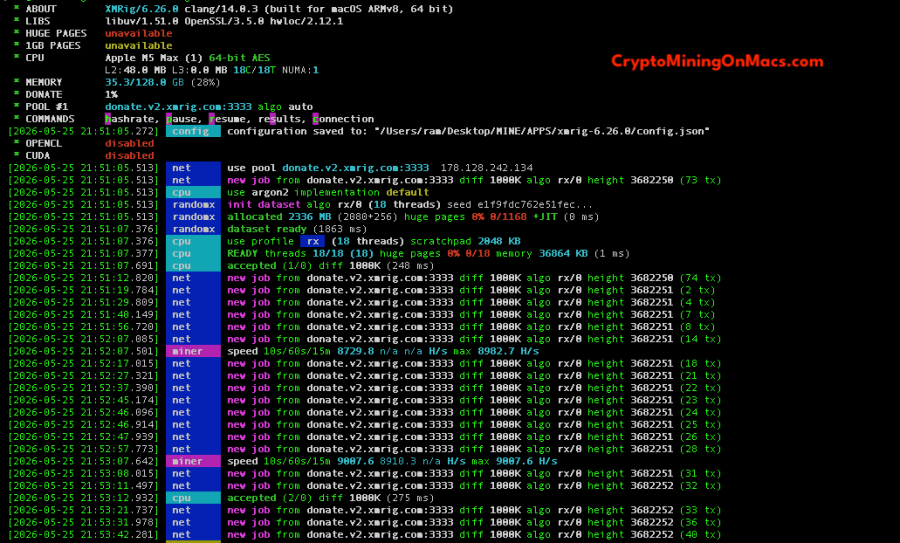Click the timestamp 21:53:11.497
The width and height of the screenshot is (900, 543).
[117, 486]
